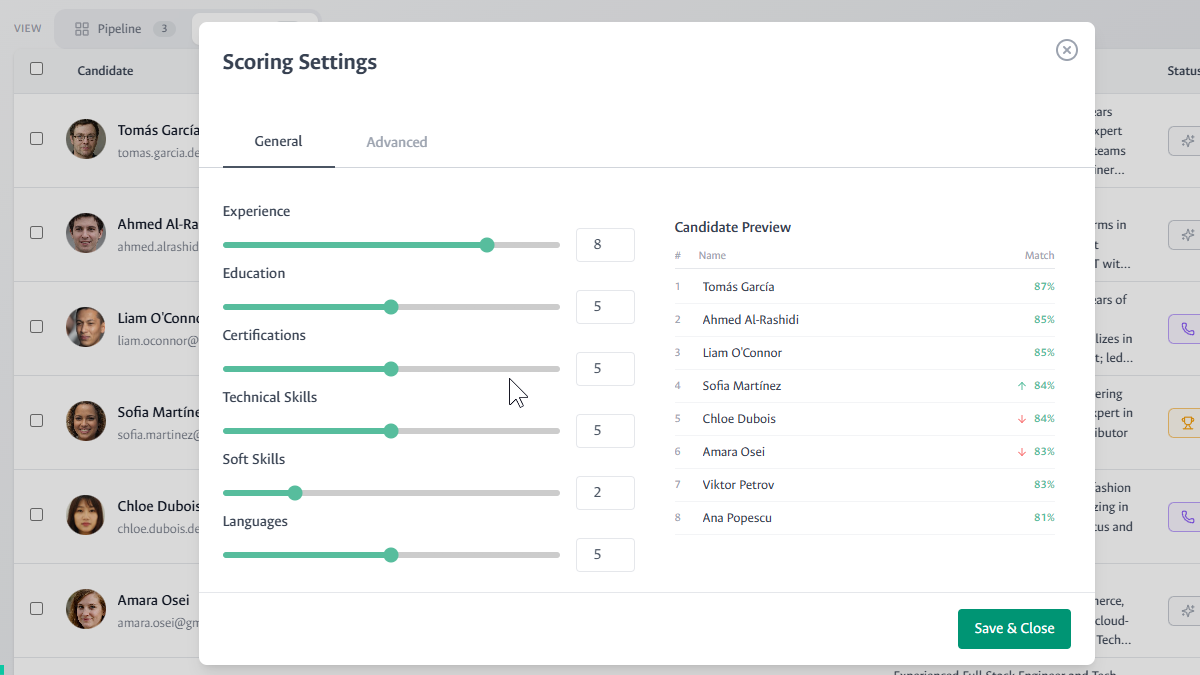Click the trophy status icon in Sofia Martínez's row
The height and width of the screenshot is (675, 1200).
pyautogui.click(x=1187, y=423)
